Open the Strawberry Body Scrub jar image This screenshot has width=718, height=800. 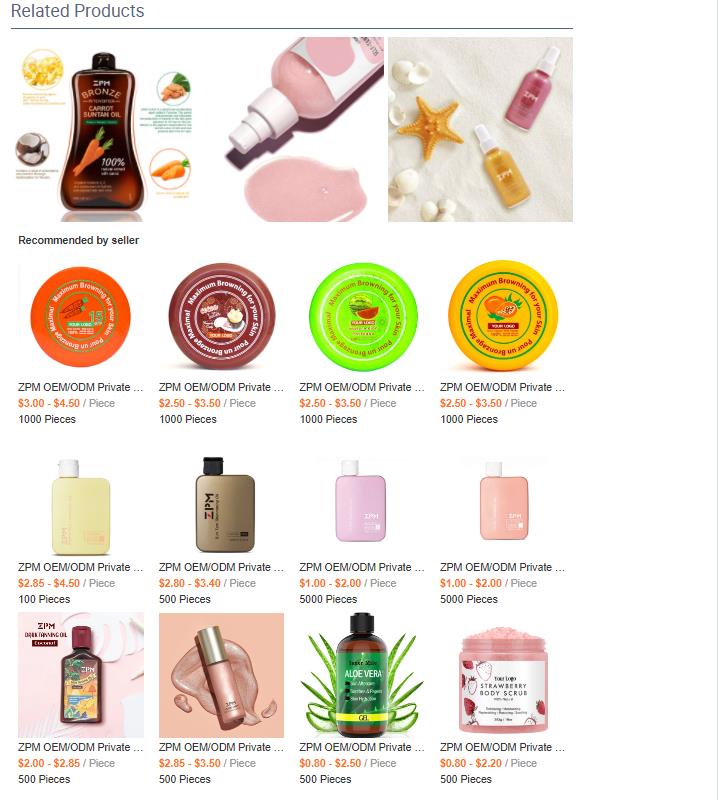pos(503,675)
